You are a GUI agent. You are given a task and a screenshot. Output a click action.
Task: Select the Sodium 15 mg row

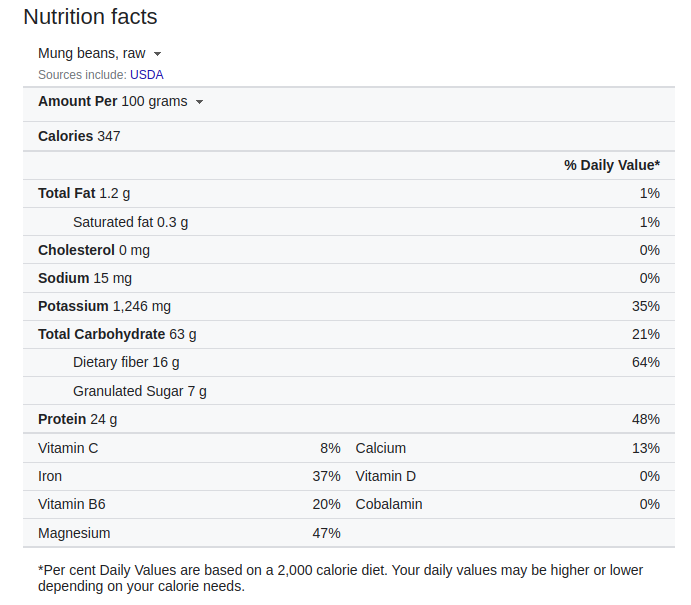click(x=349, y=278)
